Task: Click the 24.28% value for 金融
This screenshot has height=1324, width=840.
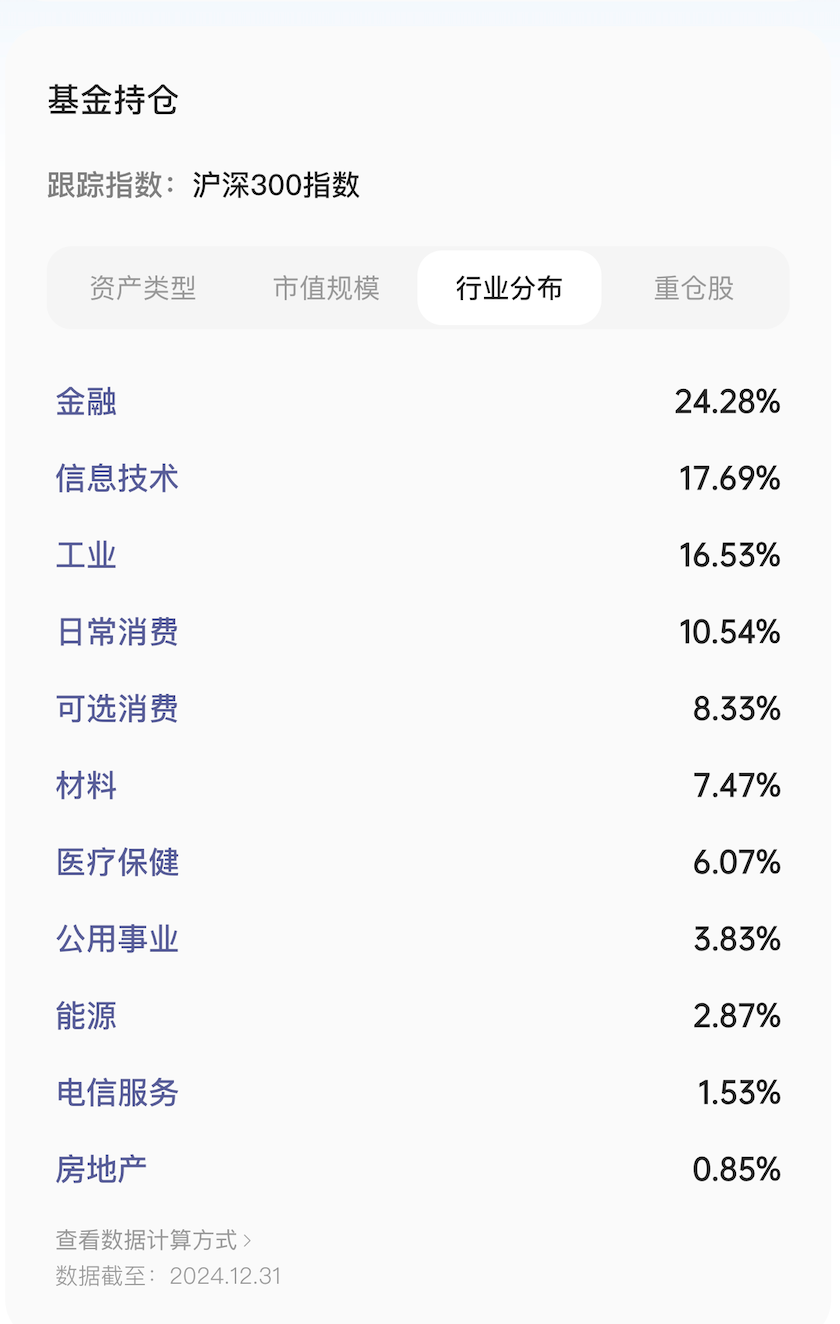Action: 727,402
